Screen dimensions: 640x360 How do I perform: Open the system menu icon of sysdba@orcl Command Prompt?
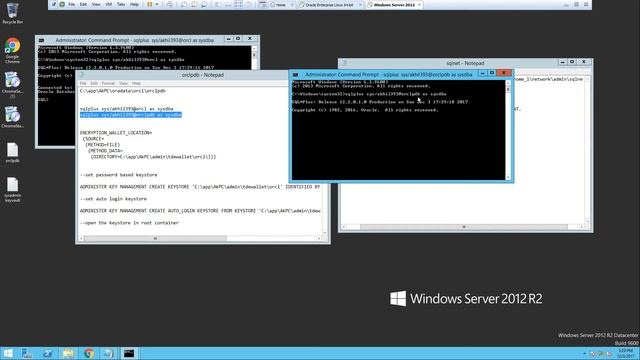click(41, 40)
